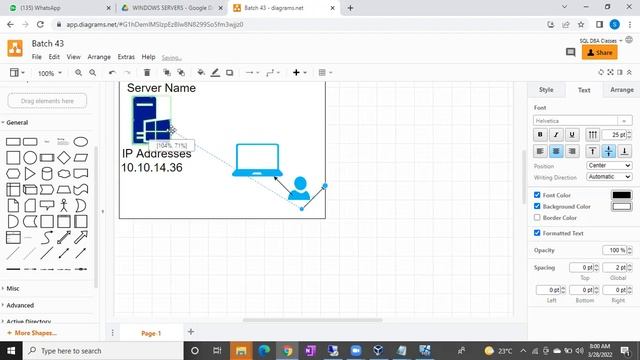This screenshot has width=640, height=360.
Task: Select the cloud shape in General
Action: pyautogui.click(x=64, y=173)
